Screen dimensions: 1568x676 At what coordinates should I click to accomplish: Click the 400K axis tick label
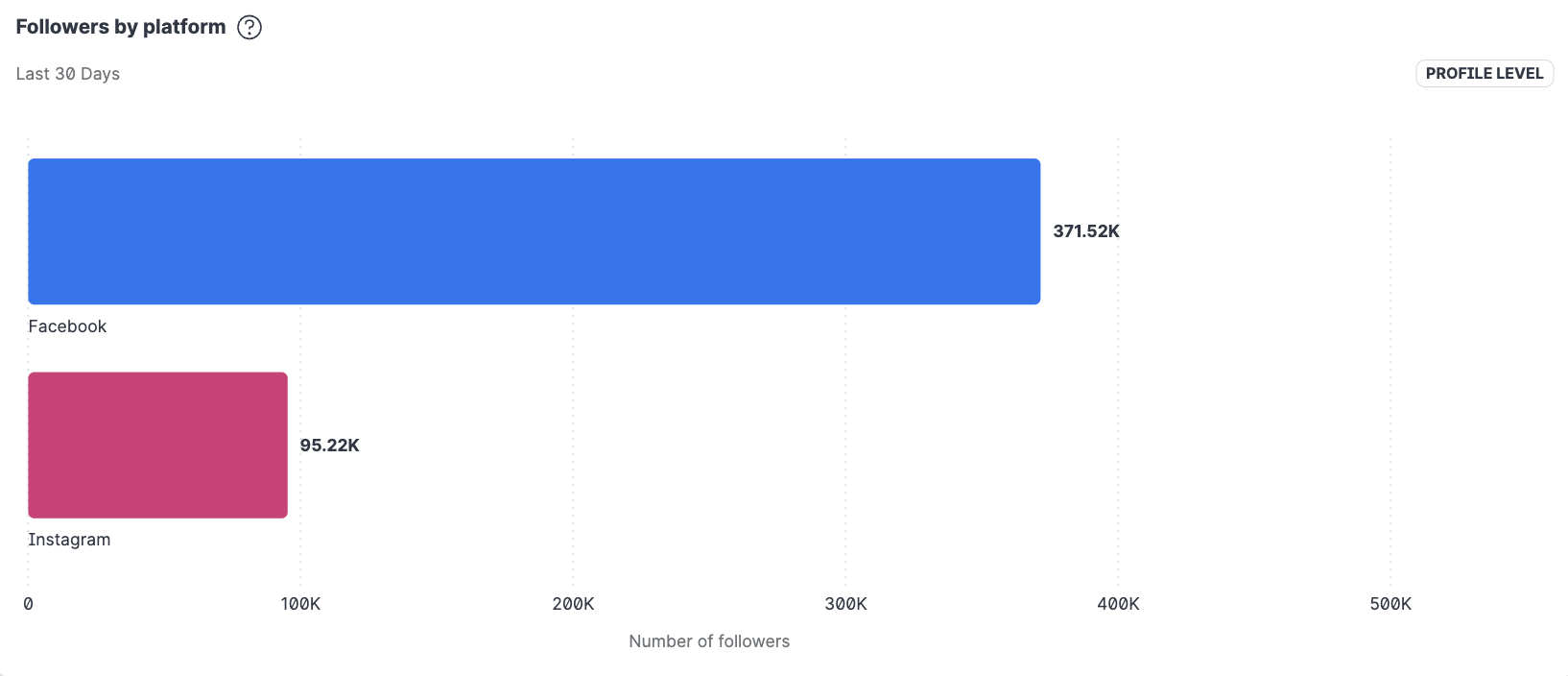point(1118,604)
